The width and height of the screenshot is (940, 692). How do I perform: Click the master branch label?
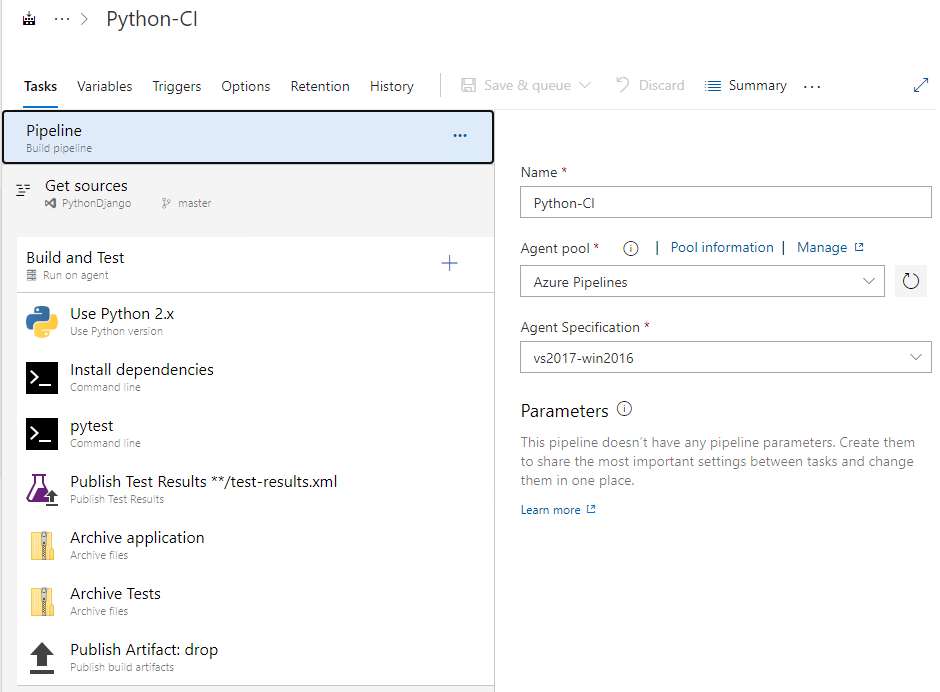(194, 203)
